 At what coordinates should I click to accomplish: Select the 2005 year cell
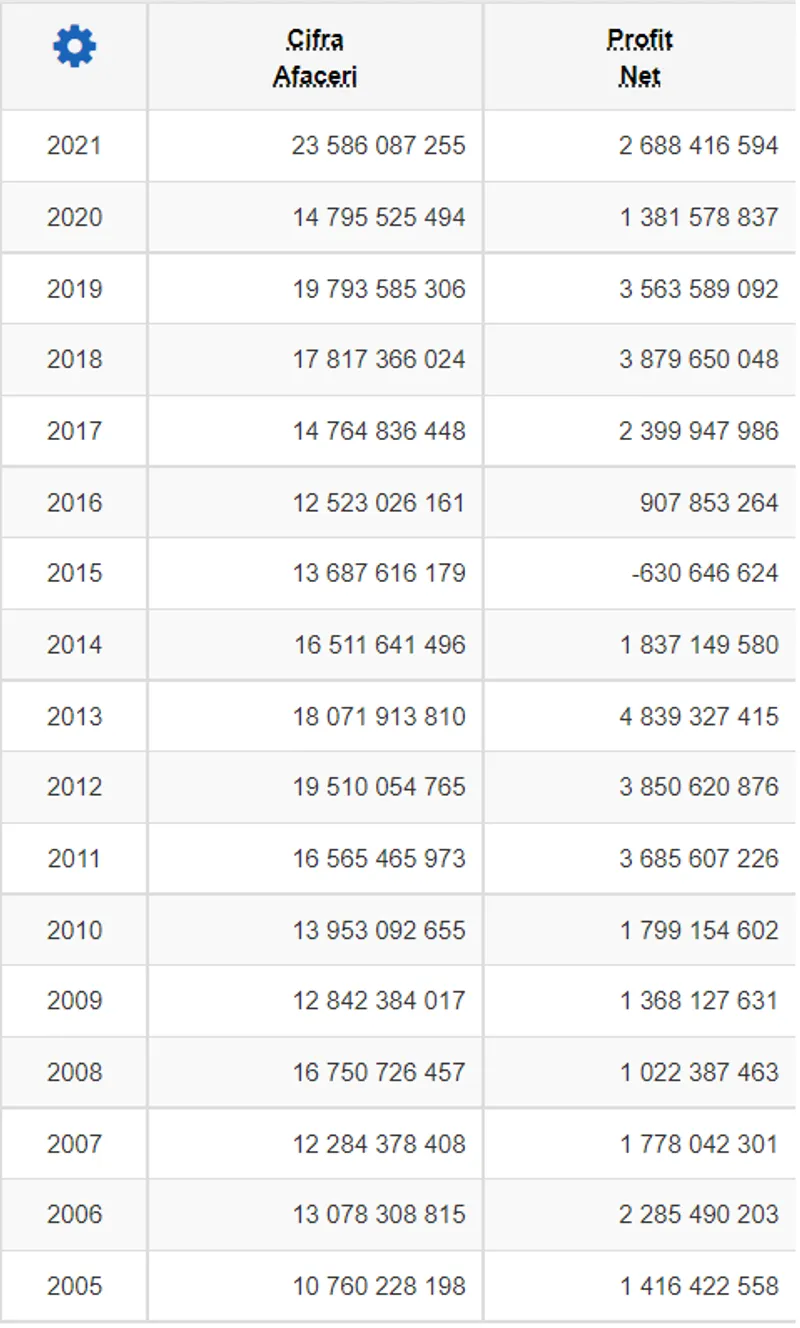click(x=74, y=1286)
